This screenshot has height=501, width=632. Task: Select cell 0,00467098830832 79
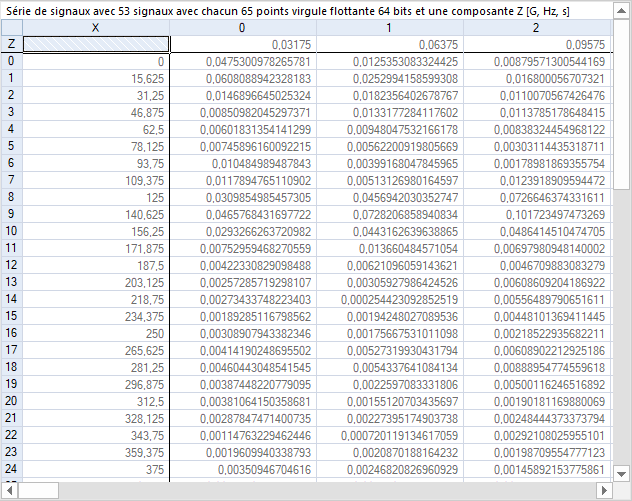point(537,266)
